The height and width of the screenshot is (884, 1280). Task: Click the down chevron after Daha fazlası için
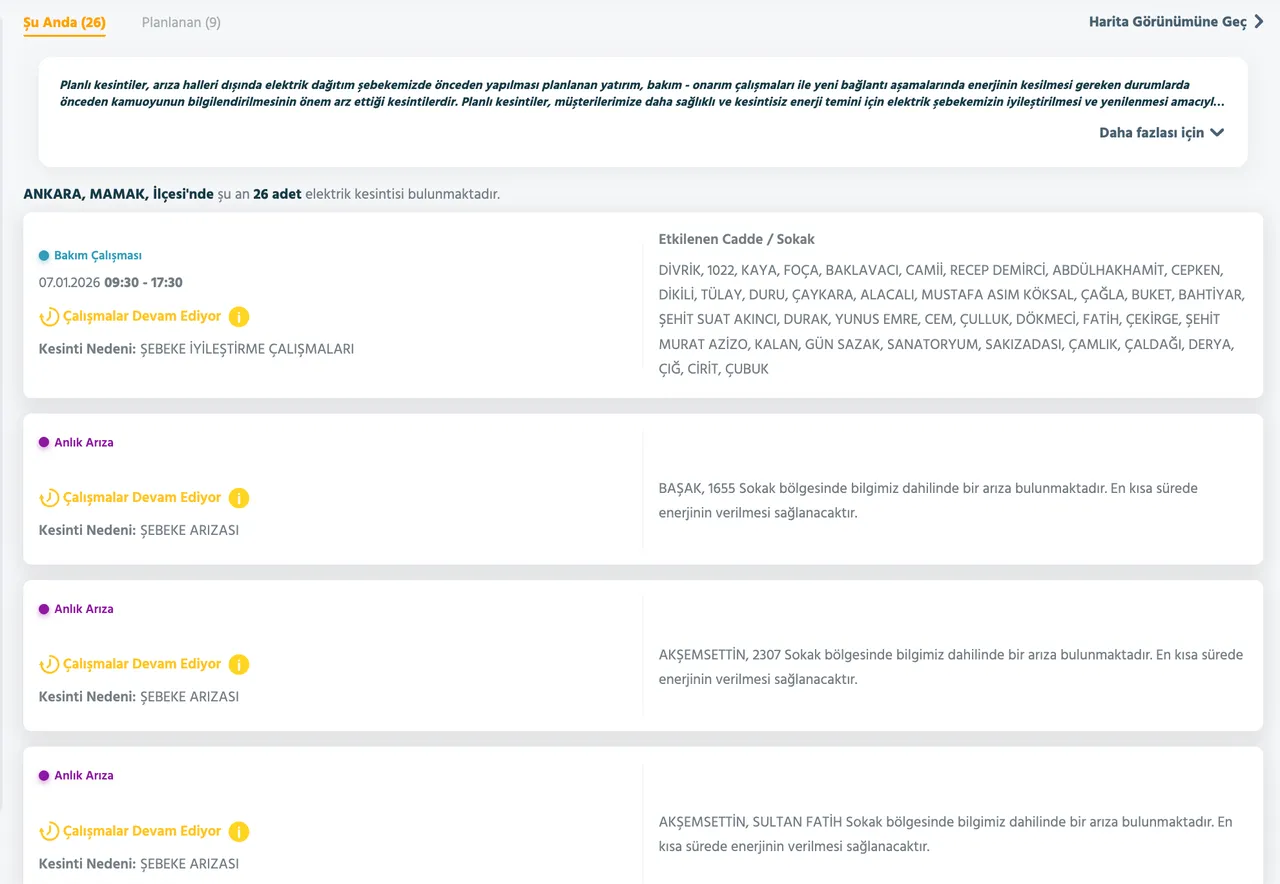(x=1217, y=133)
